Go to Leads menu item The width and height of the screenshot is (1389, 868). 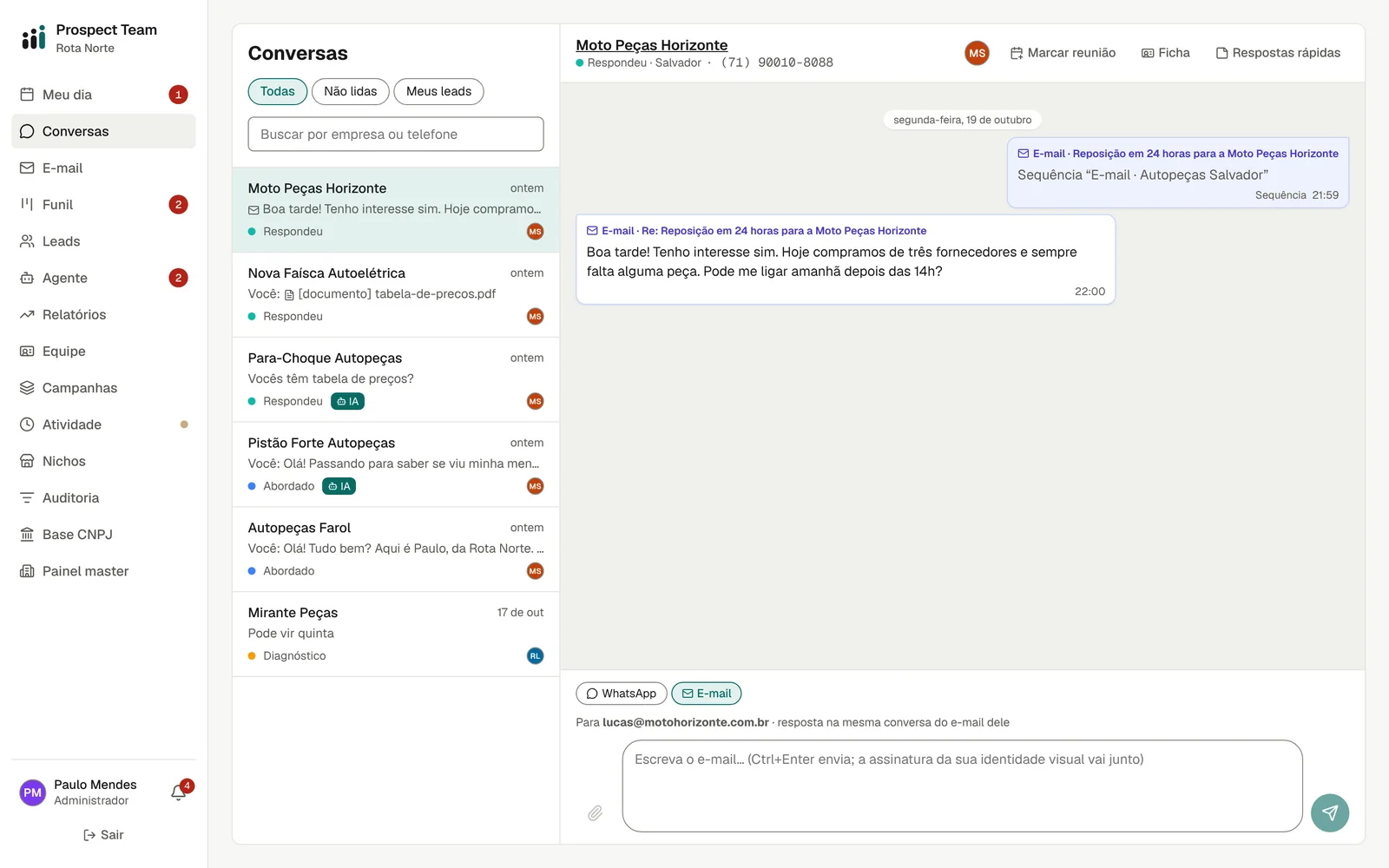tap(103, 241)
